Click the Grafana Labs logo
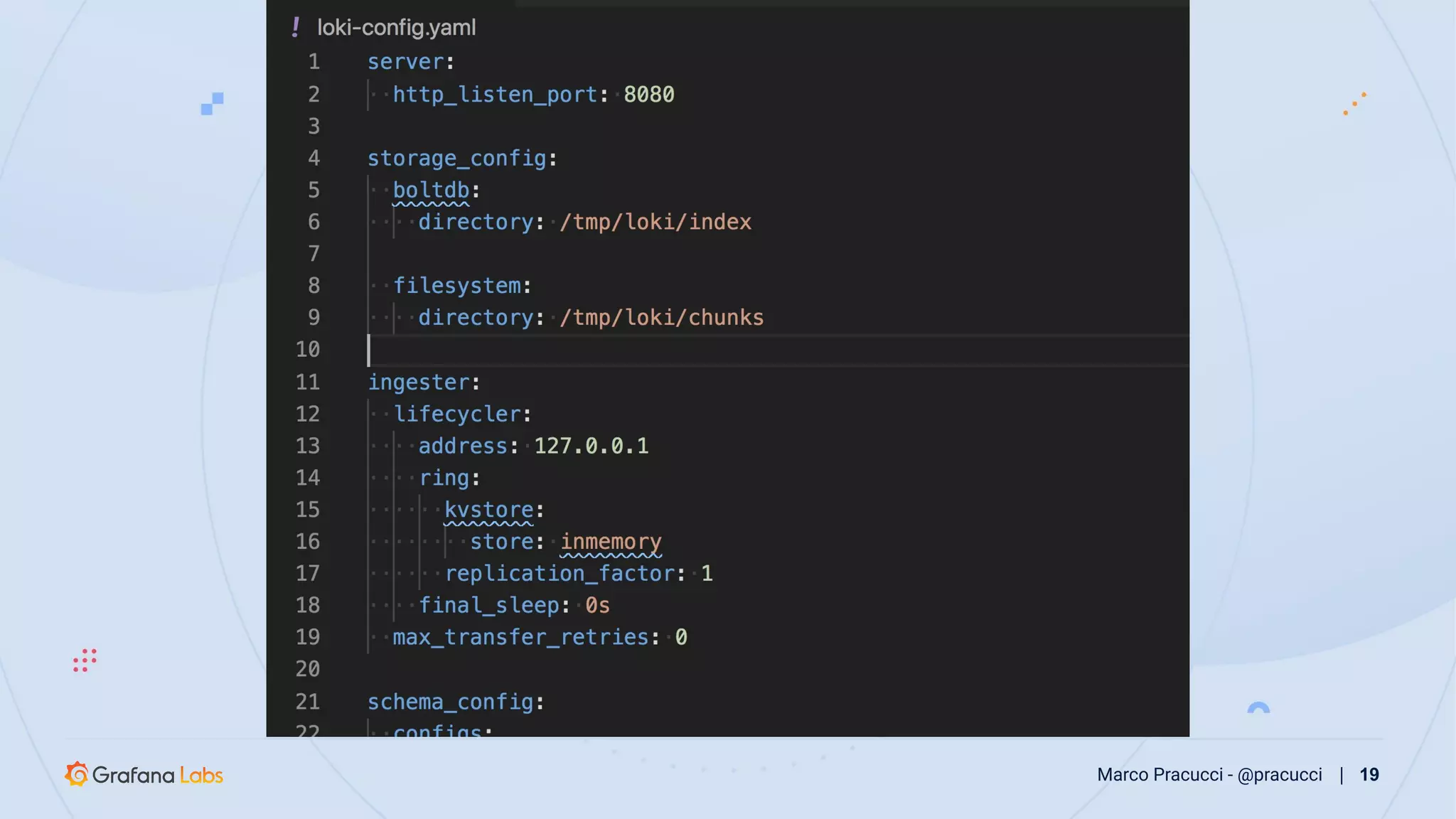 click(x=144, y=775)
